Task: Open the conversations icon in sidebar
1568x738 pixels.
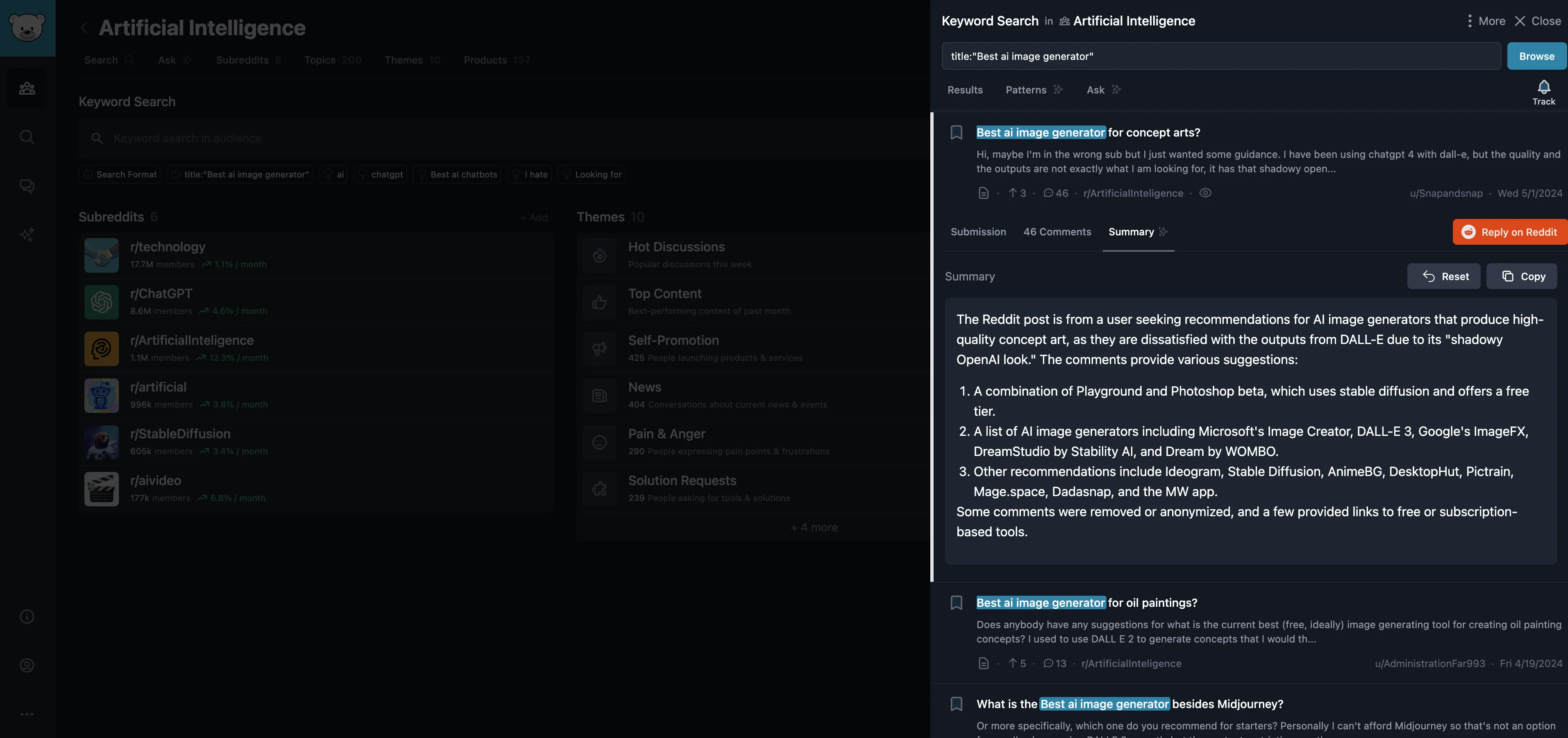Action: [27, 186]
